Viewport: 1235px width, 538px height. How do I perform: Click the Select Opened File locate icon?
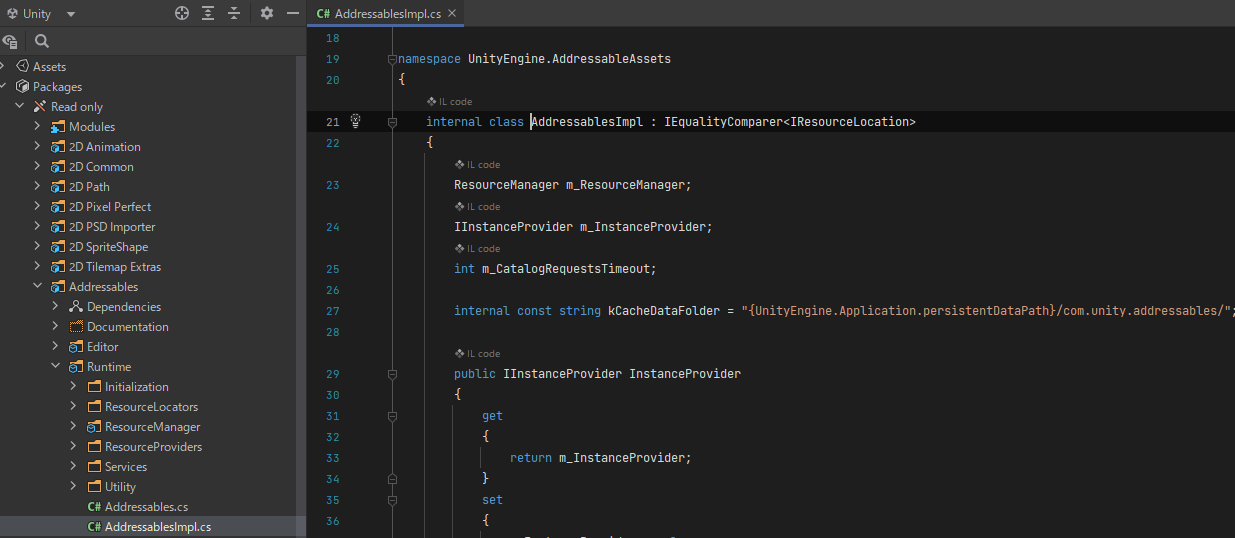[182, 13]
